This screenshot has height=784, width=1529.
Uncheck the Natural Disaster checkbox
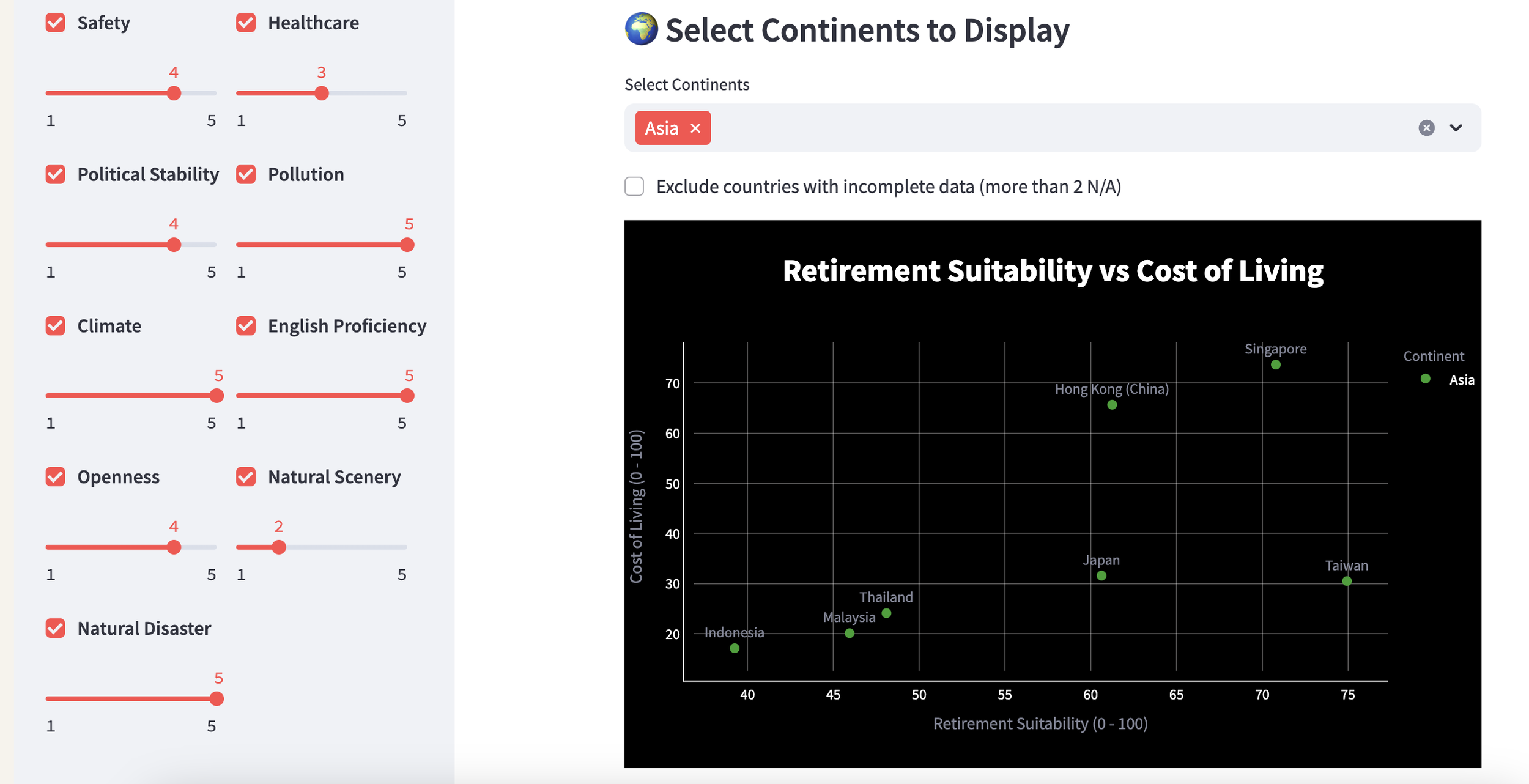point(56,629)
